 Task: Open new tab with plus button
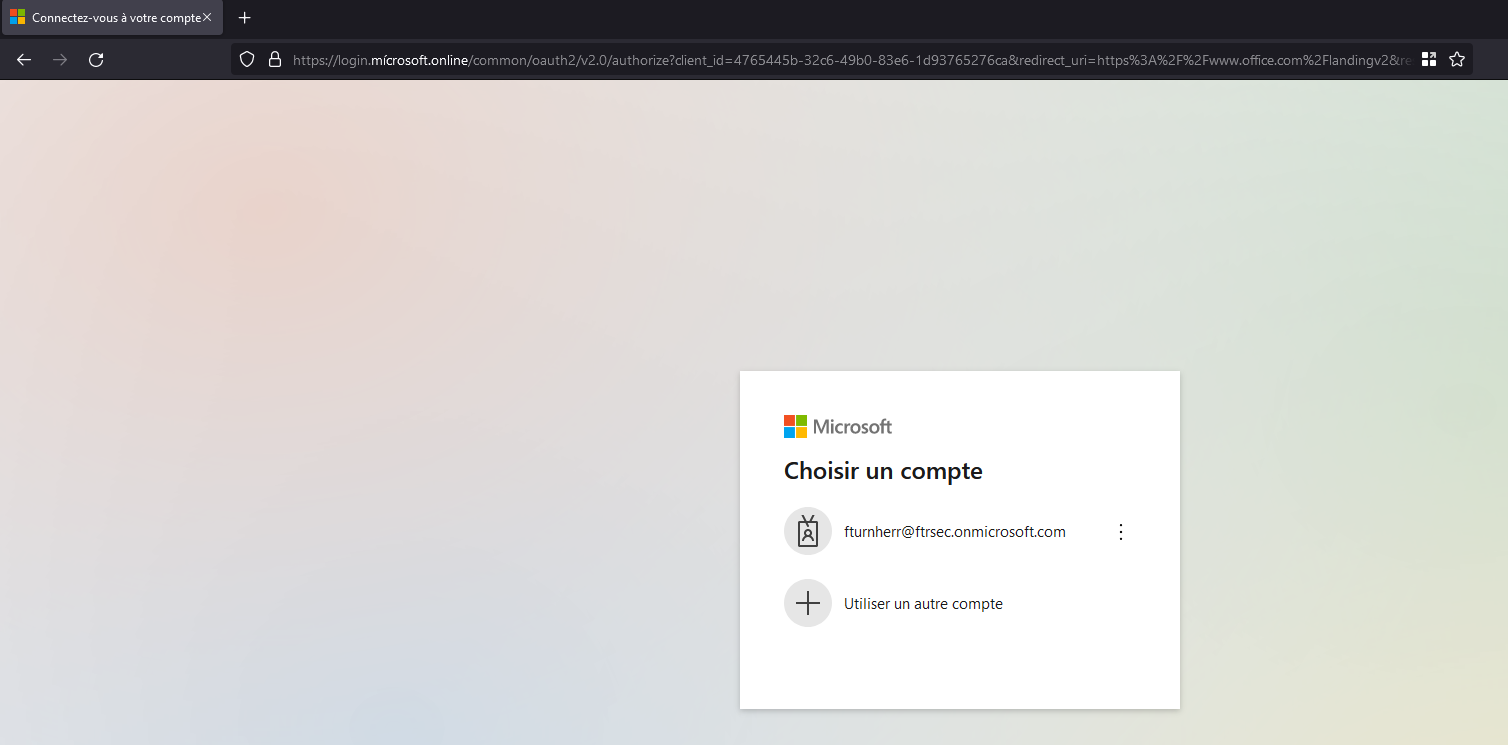click(245, 18)
